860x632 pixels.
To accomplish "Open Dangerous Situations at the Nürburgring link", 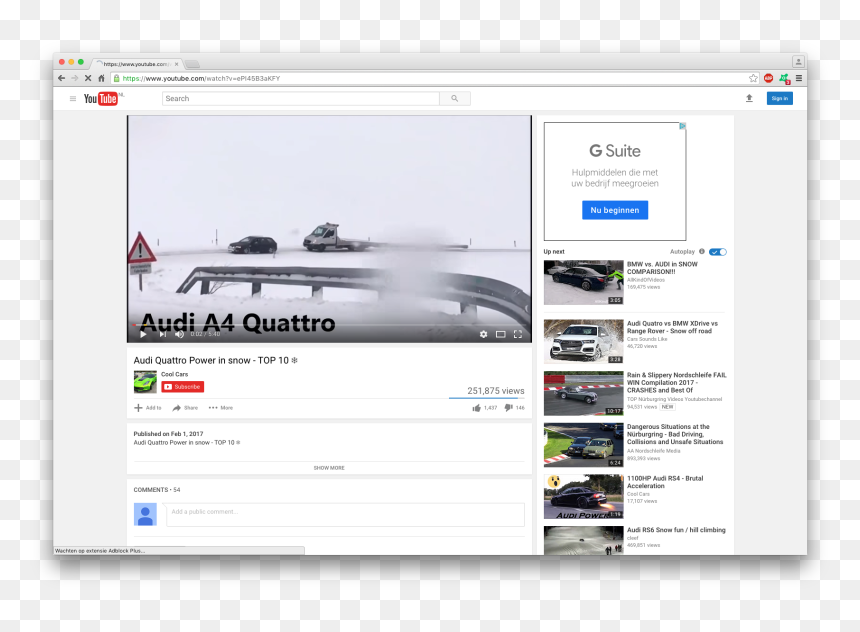I will click(x=675, y=434).
